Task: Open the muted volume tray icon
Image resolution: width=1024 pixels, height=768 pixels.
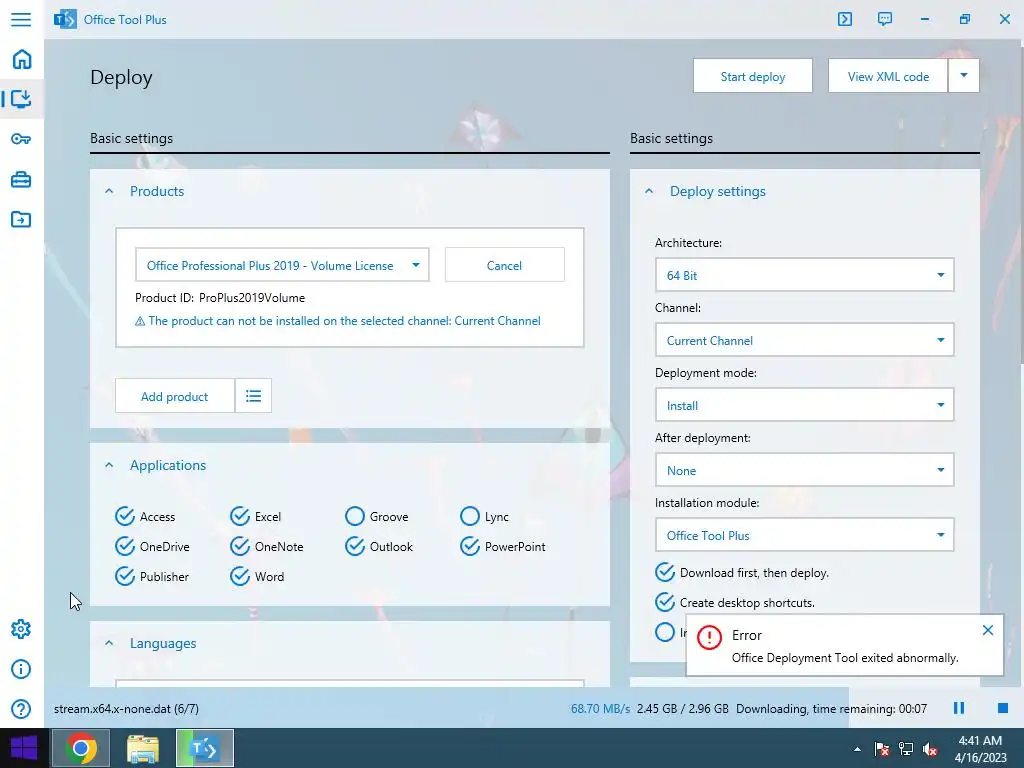Action: pos(930,749)
